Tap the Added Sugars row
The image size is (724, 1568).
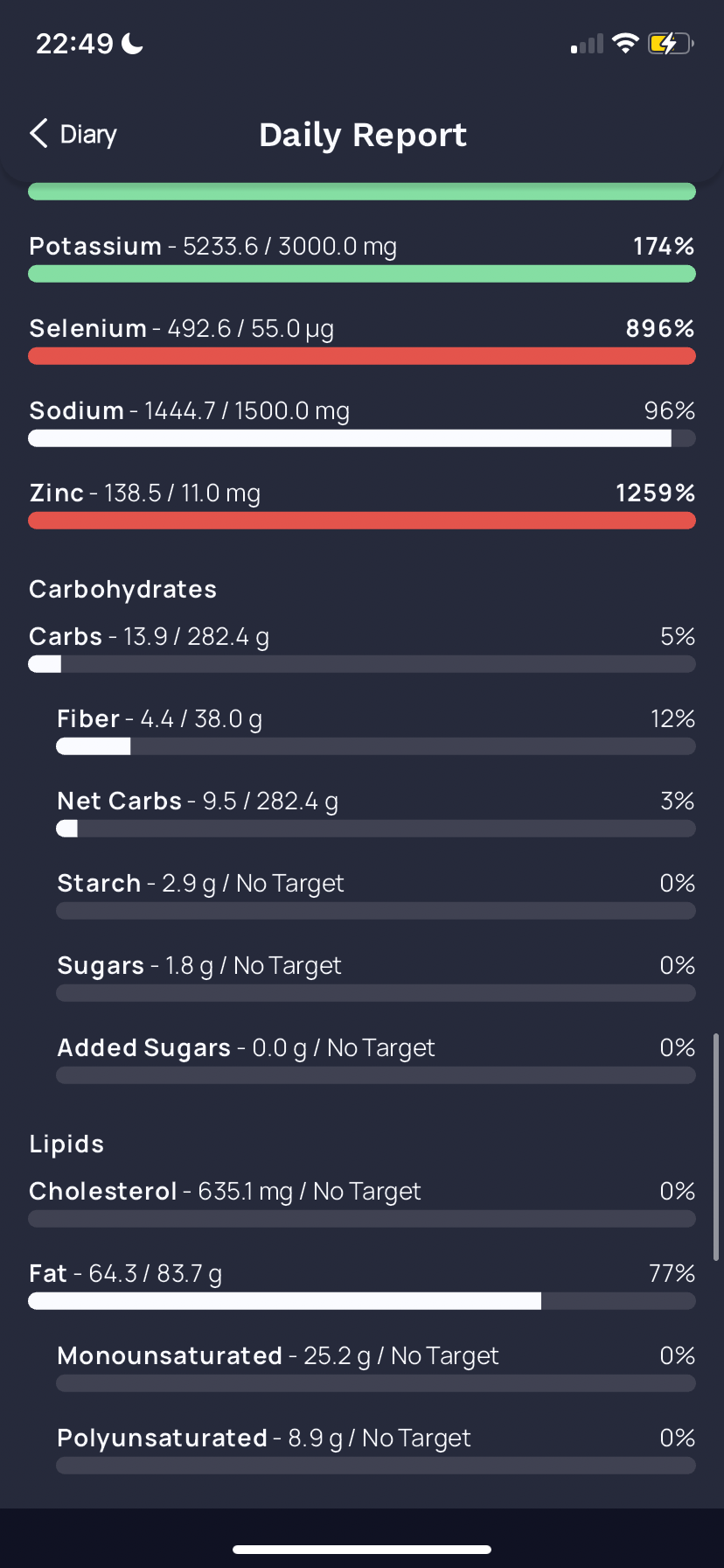(x=376, y=1059)
